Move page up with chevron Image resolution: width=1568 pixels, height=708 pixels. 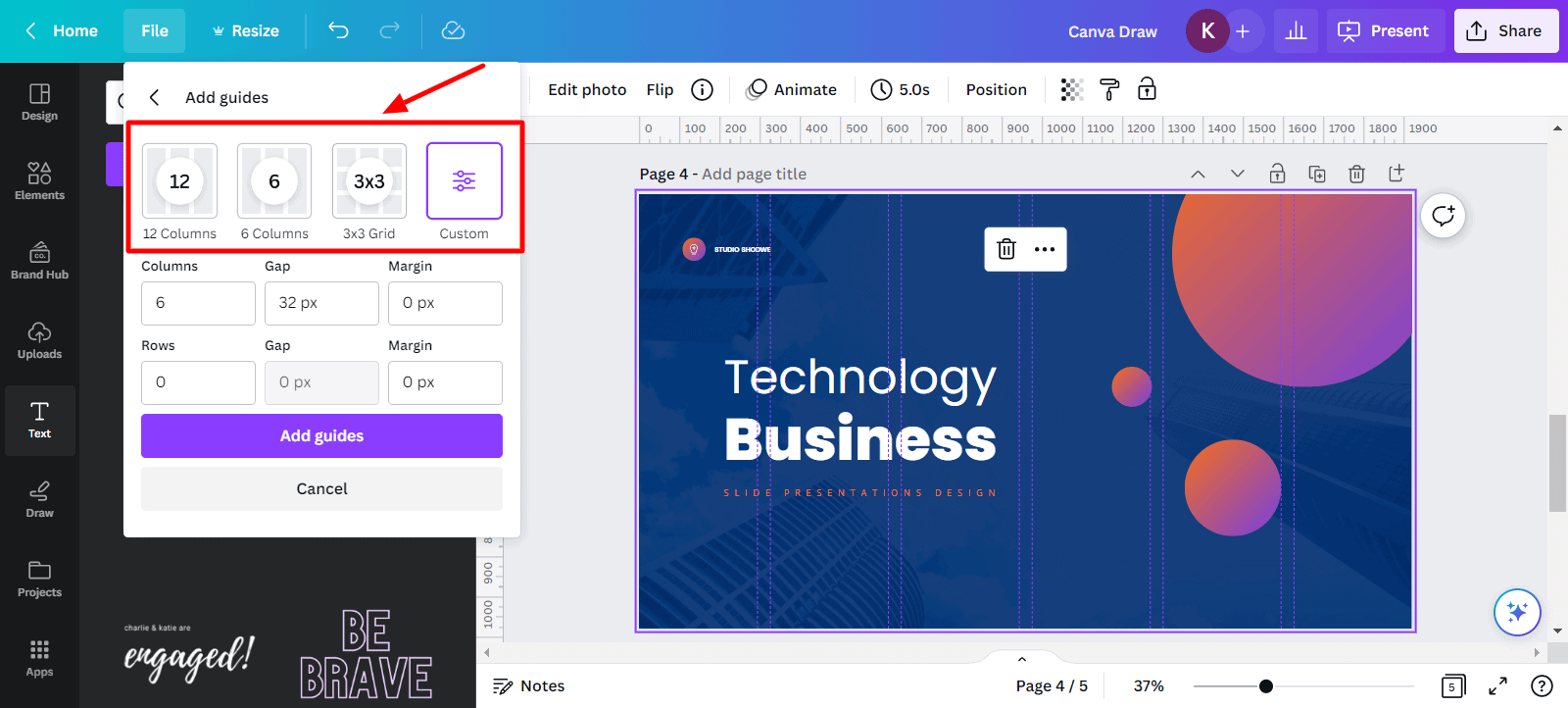tap(1198, 174)
